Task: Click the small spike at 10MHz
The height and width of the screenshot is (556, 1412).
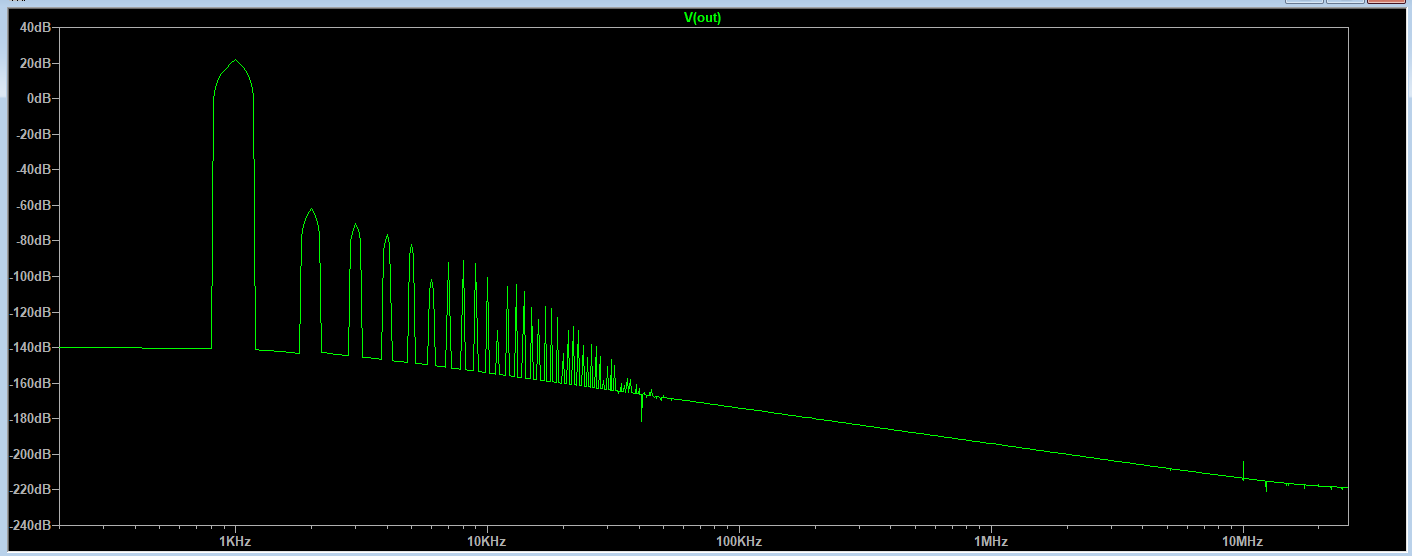Action: tap(1243, 469)
